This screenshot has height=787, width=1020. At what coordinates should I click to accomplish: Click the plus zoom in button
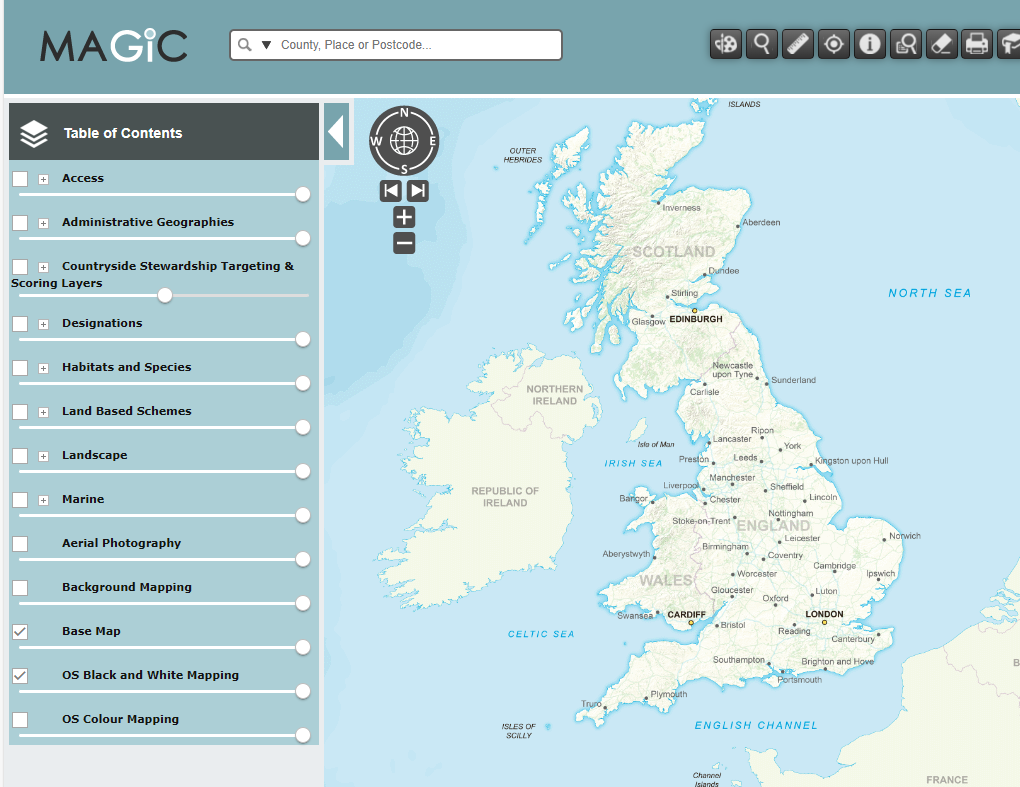click(404, 217)
